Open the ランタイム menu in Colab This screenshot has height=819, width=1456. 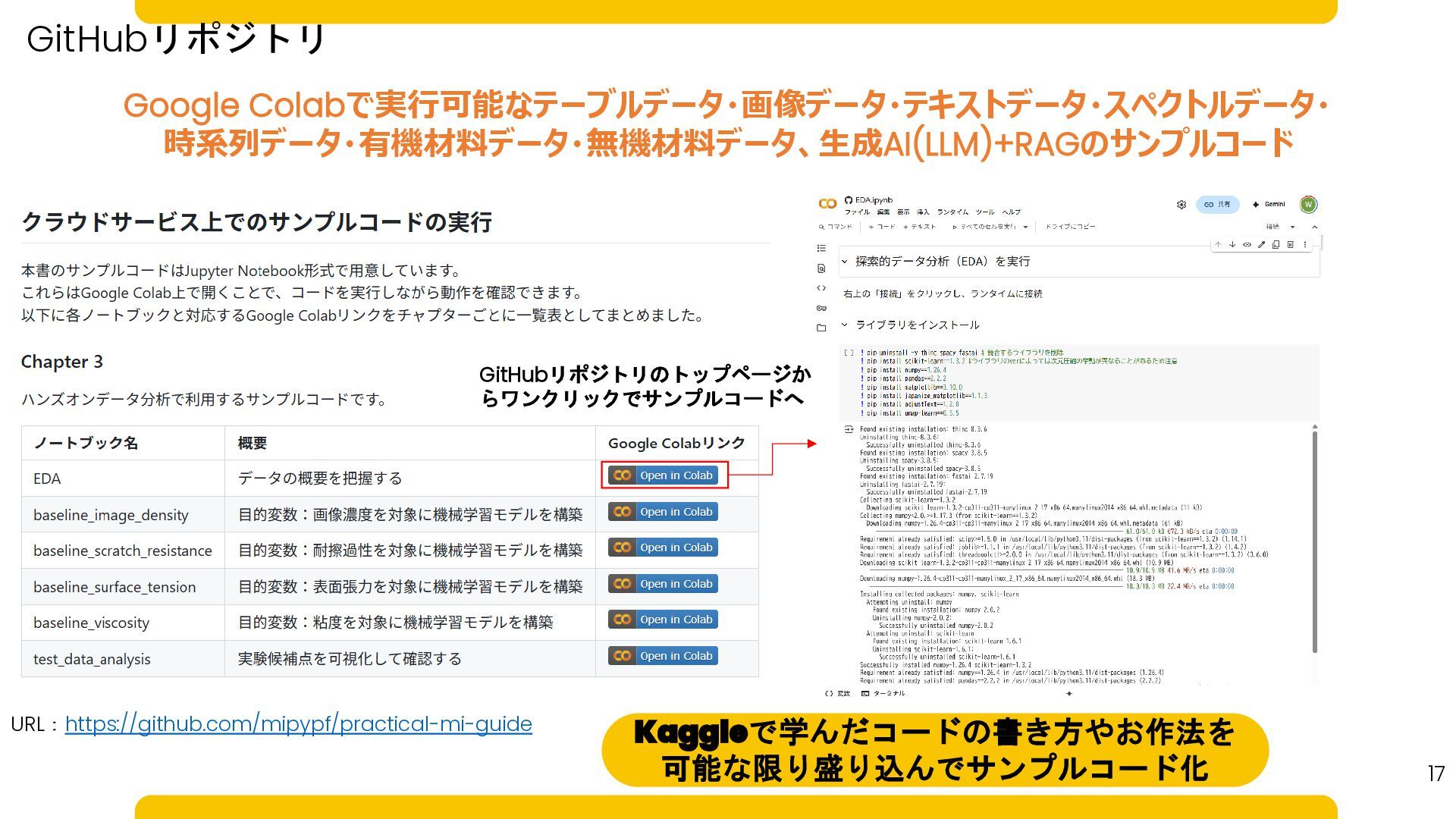pyautogui.click(x=952, y=212)
